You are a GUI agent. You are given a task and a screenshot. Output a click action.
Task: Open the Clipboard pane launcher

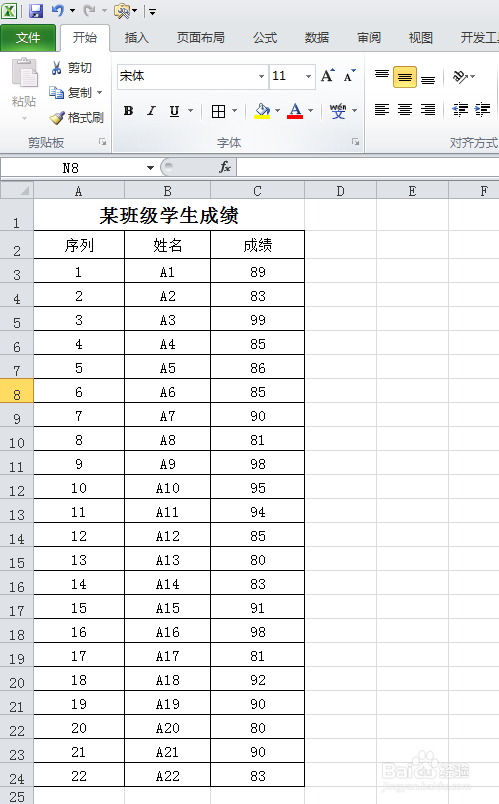[x=103, y=142]
